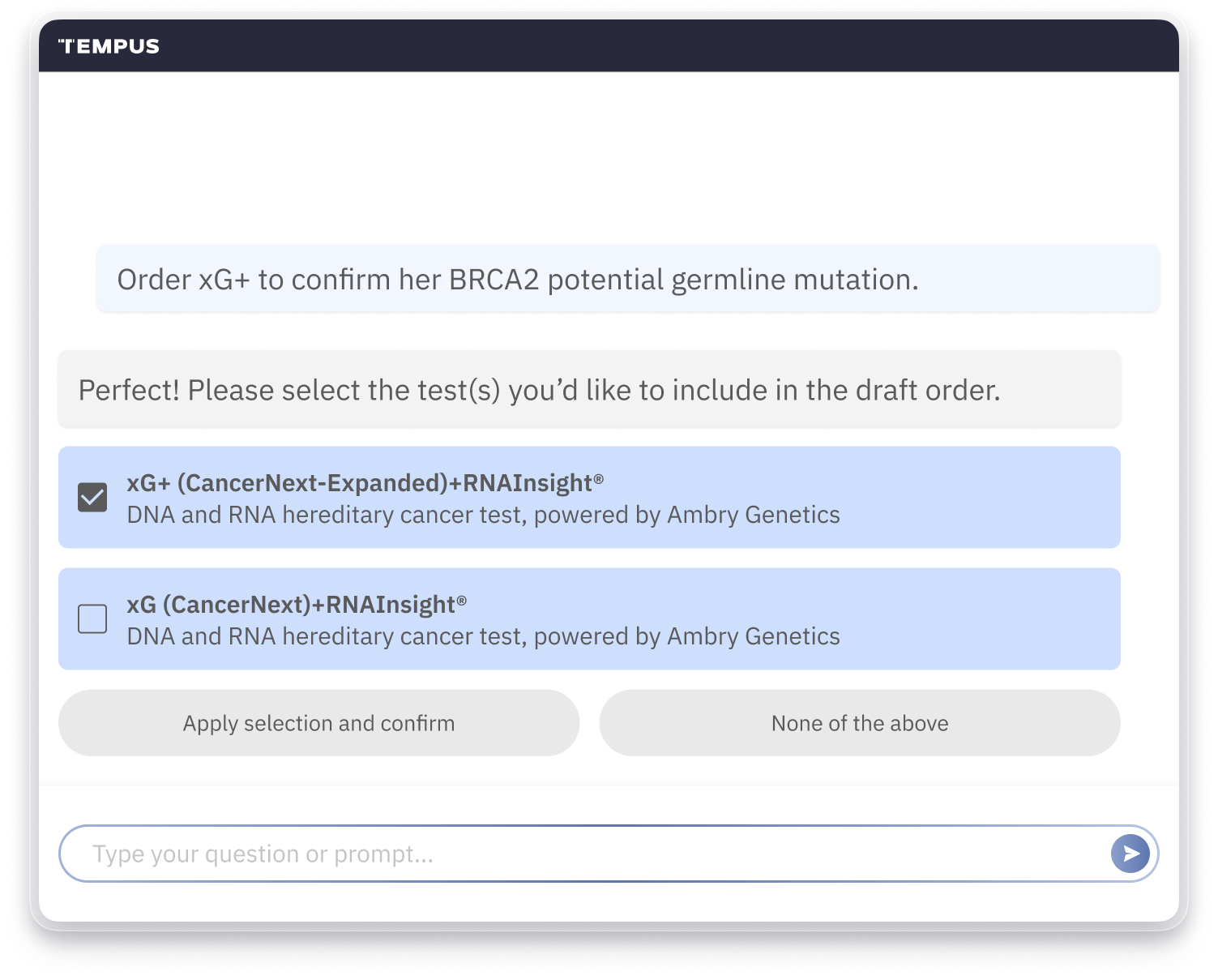Click the 'Perfect! Please select the test(s)' message

tap(589, 390)
